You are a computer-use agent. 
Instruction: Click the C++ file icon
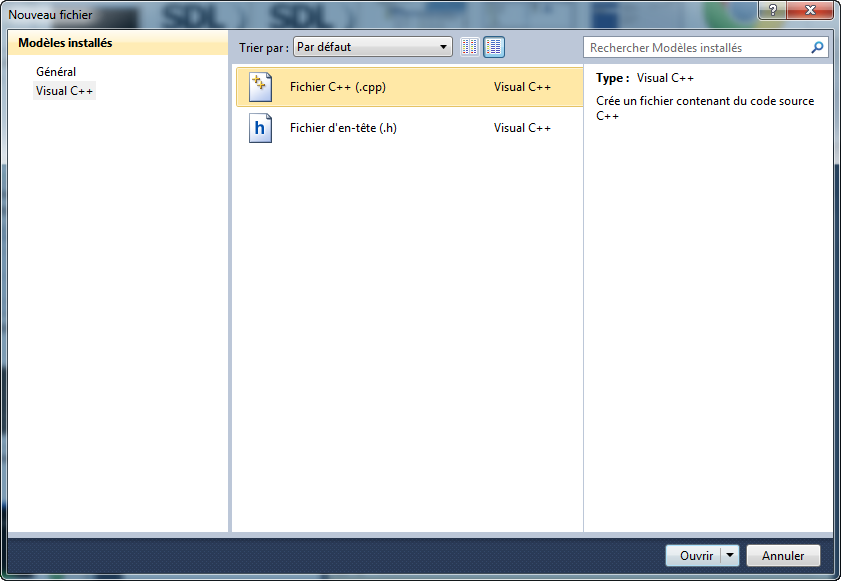pyautogui.click(x=260, y=87)
